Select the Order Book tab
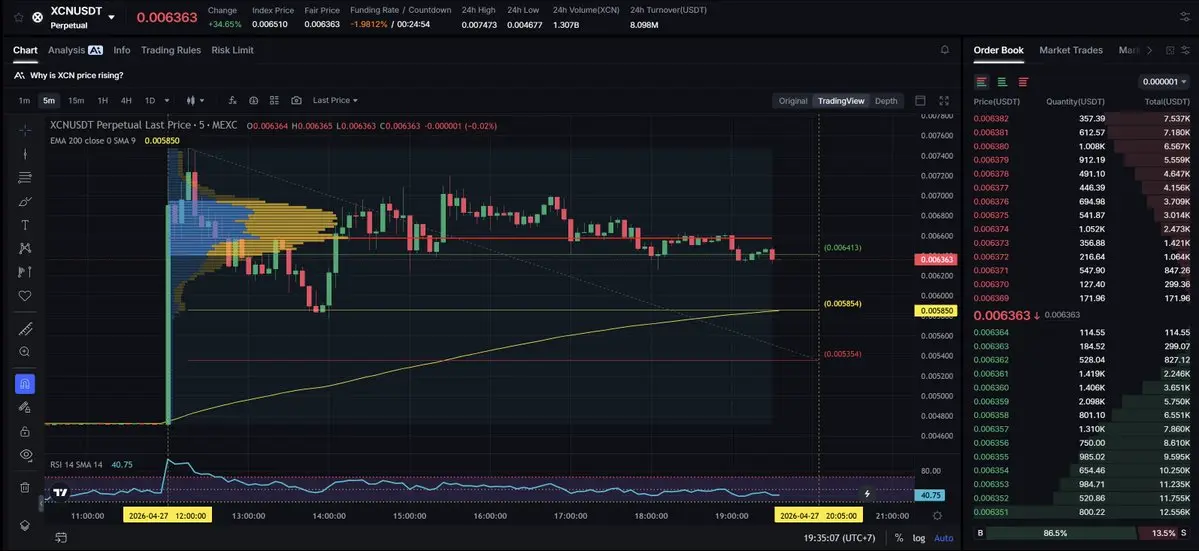 pyautogui.click(x=998, y=50)
